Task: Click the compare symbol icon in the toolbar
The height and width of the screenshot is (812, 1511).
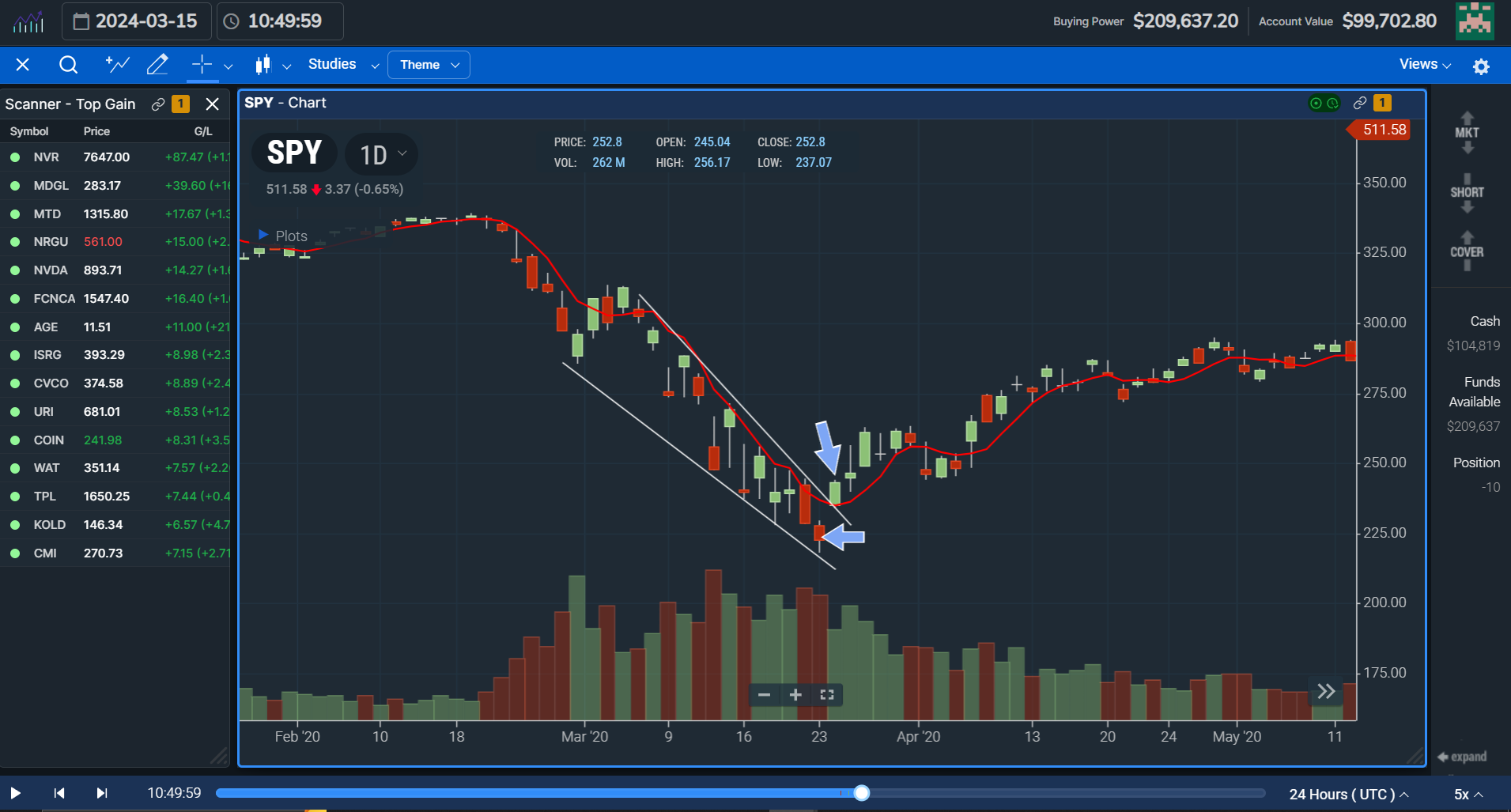Action: click(117, 64)
